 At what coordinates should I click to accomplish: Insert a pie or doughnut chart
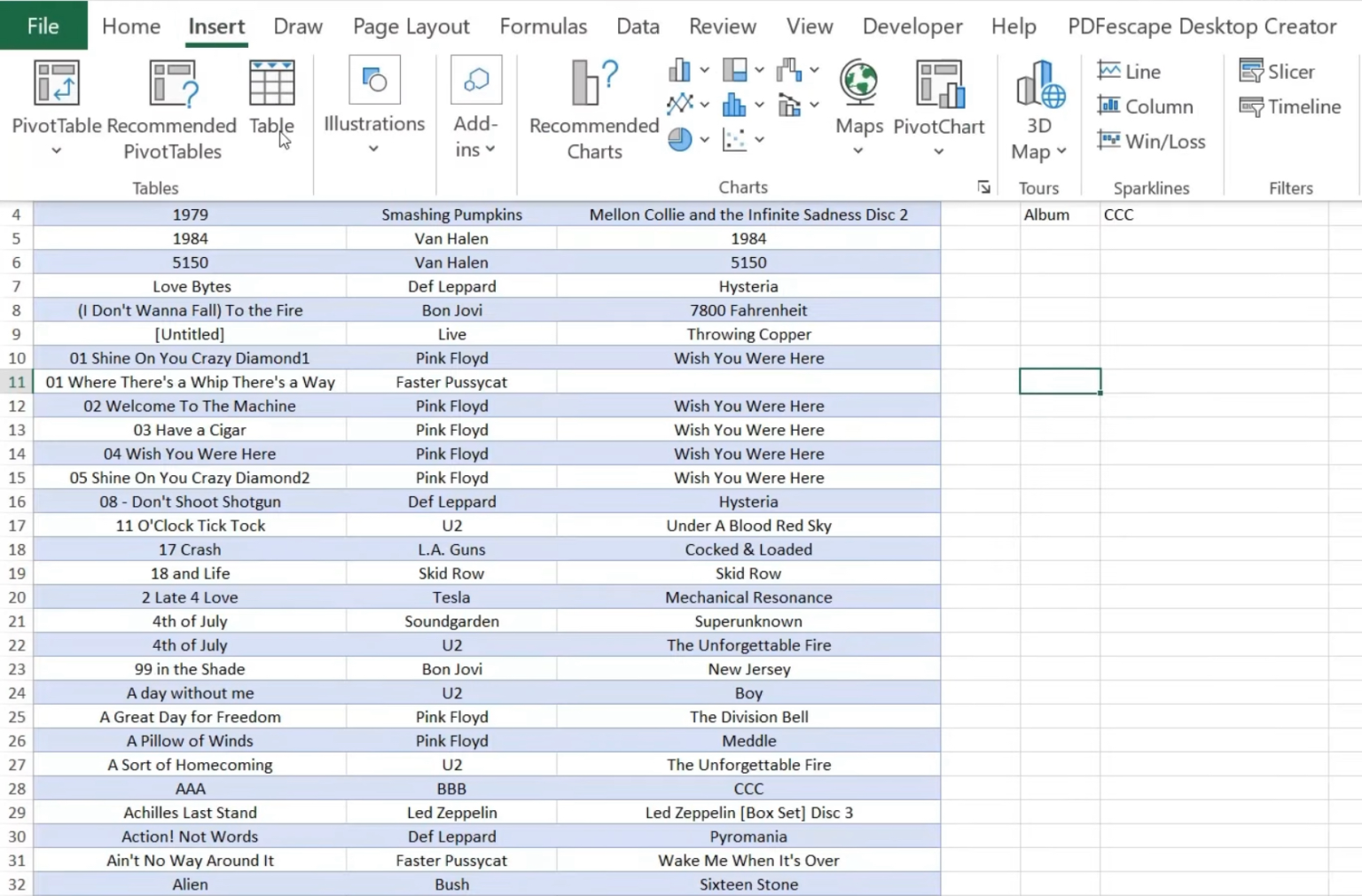pyautogui.click(x=681, y=139)
